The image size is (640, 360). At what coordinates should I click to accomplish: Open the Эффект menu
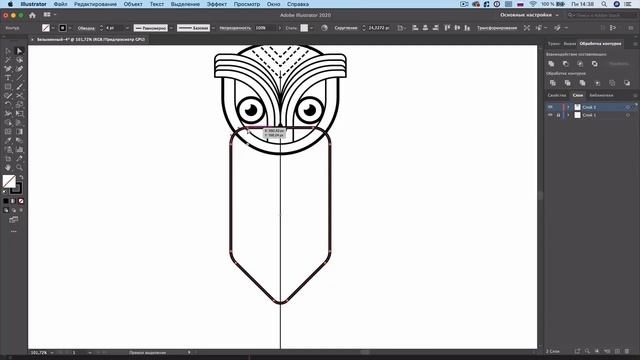(216, 4)
